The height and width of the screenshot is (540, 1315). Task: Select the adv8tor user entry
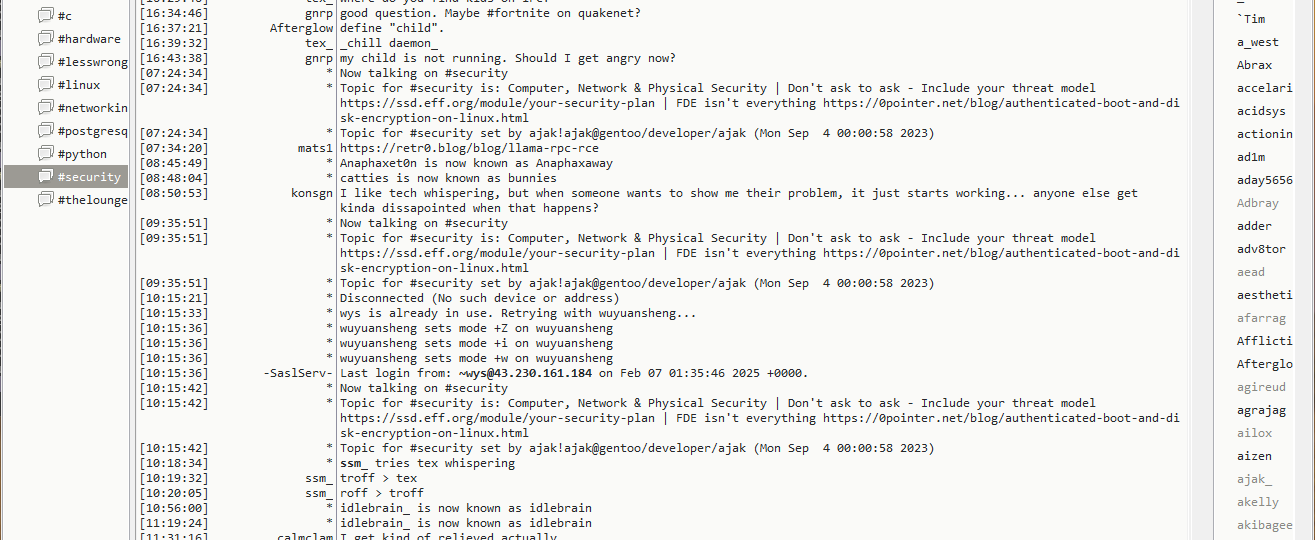(1261, 249)
